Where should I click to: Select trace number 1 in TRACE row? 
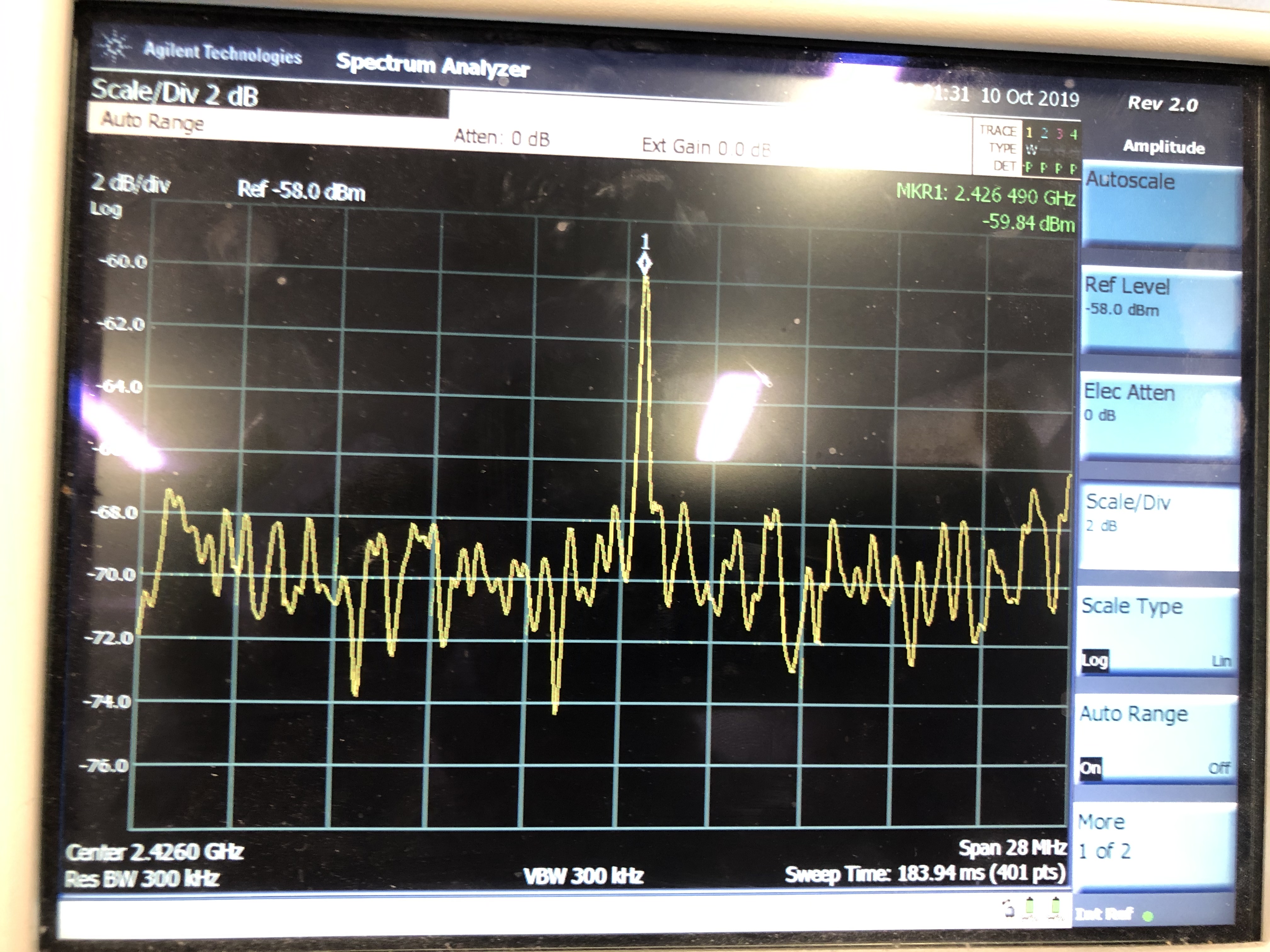(1029, 133)
